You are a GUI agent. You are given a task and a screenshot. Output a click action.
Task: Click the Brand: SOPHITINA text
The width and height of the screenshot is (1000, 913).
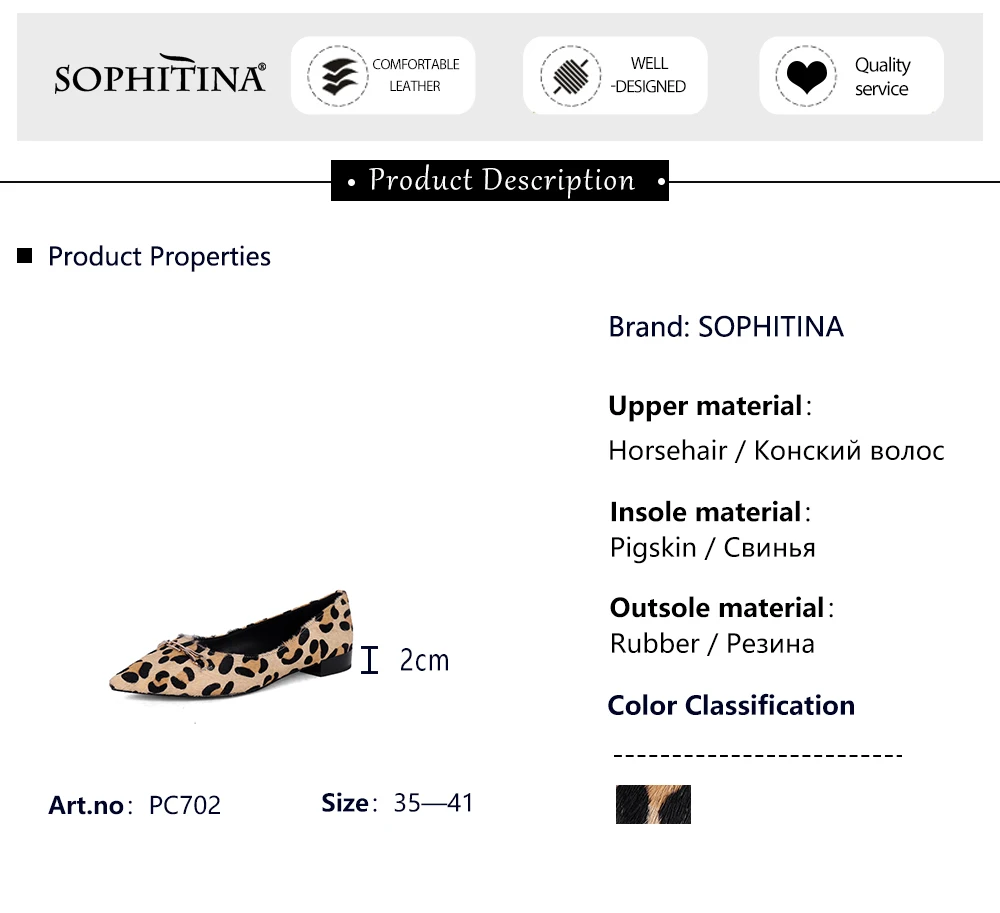click(x=726, y=327)
